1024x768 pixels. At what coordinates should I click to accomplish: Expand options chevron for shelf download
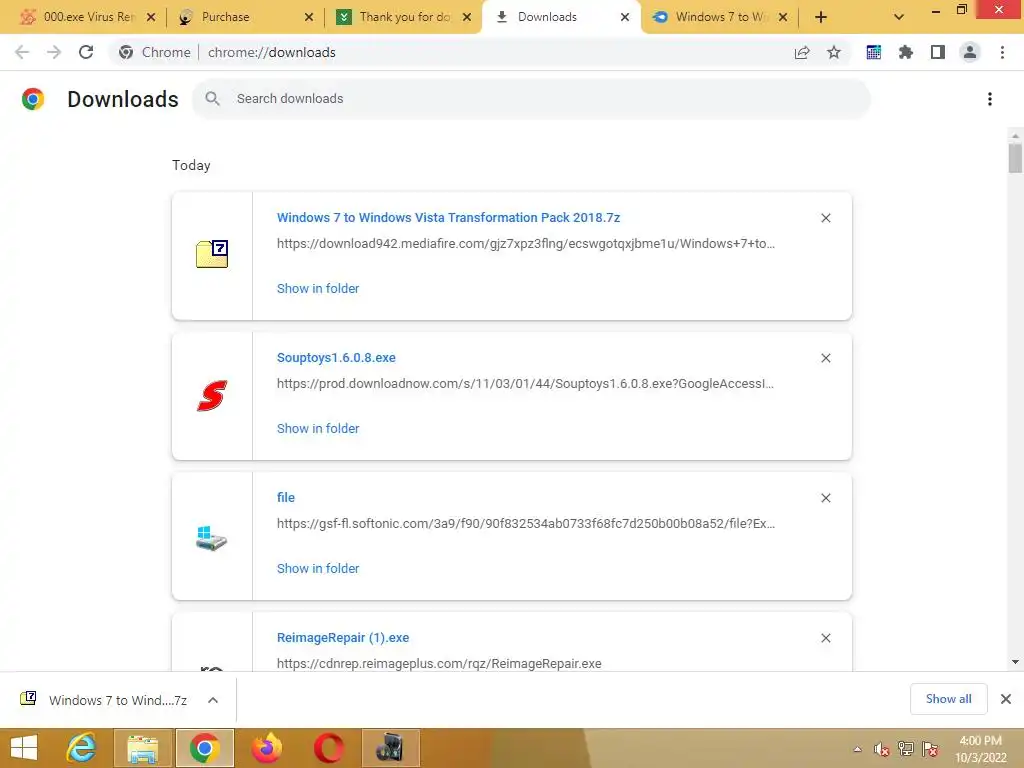[x=213, y=700]
